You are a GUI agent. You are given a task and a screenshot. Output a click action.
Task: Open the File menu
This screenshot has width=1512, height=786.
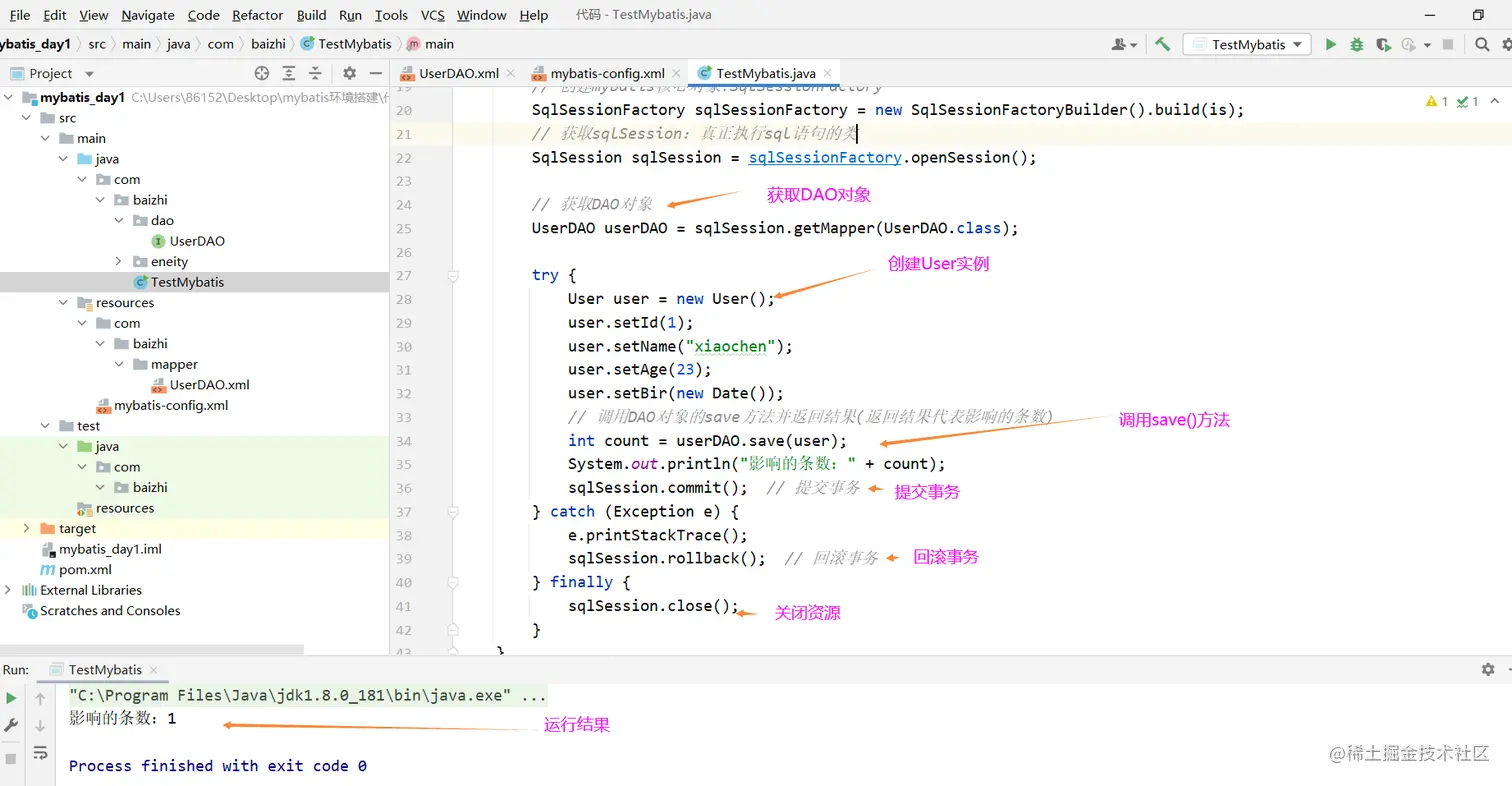(20, 15)
